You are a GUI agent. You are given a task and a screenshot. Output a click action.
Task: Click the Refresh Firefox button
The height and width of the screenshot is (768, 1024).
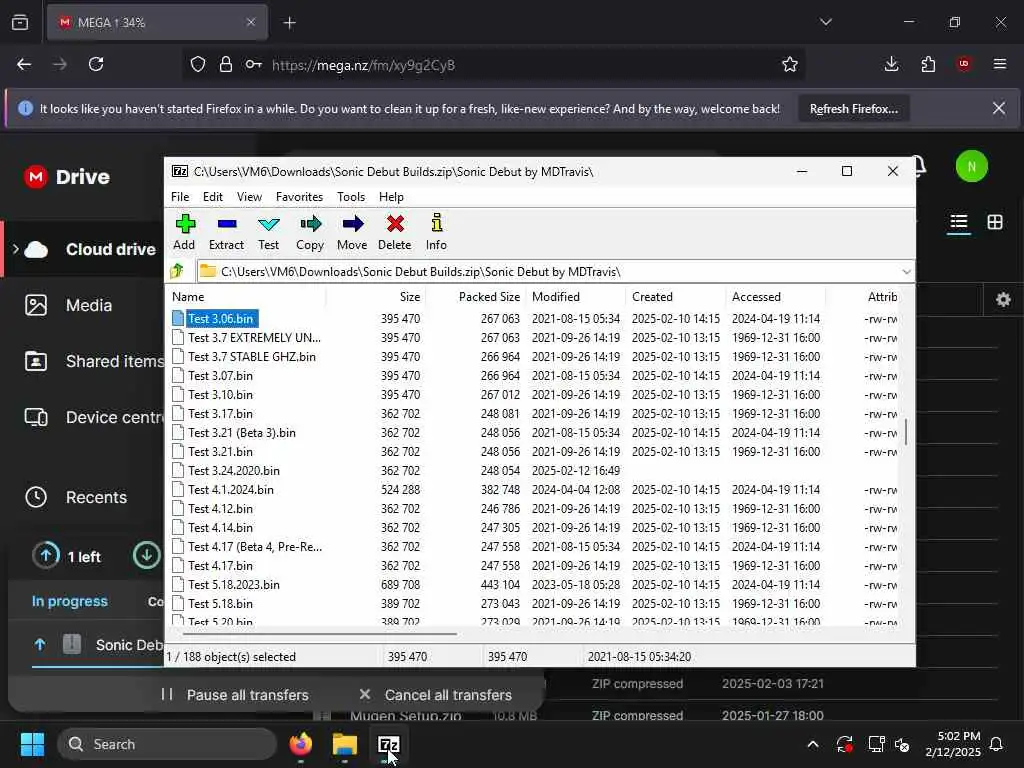coord(854,109)
